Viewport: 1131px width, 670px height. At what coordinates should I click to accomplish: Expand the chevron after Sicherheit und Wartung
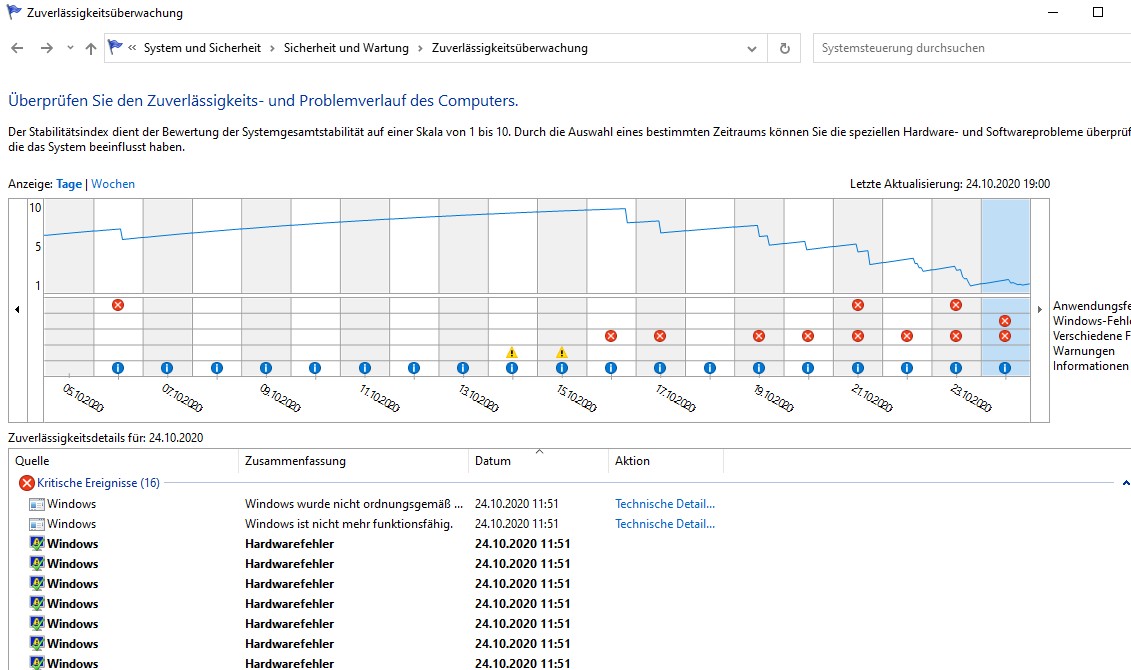(x=421, y=48)
